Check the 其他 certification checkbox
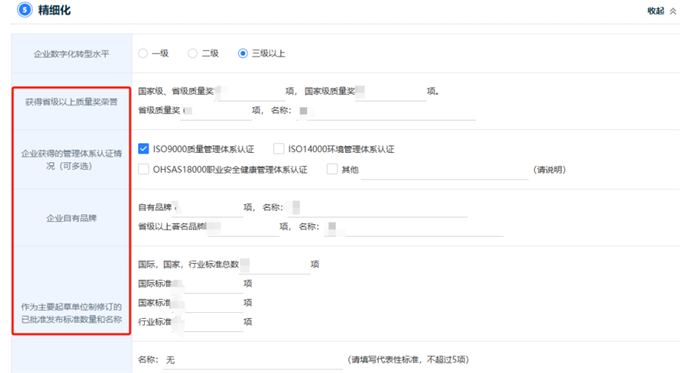The image size is (680, 373). point(332,169)
